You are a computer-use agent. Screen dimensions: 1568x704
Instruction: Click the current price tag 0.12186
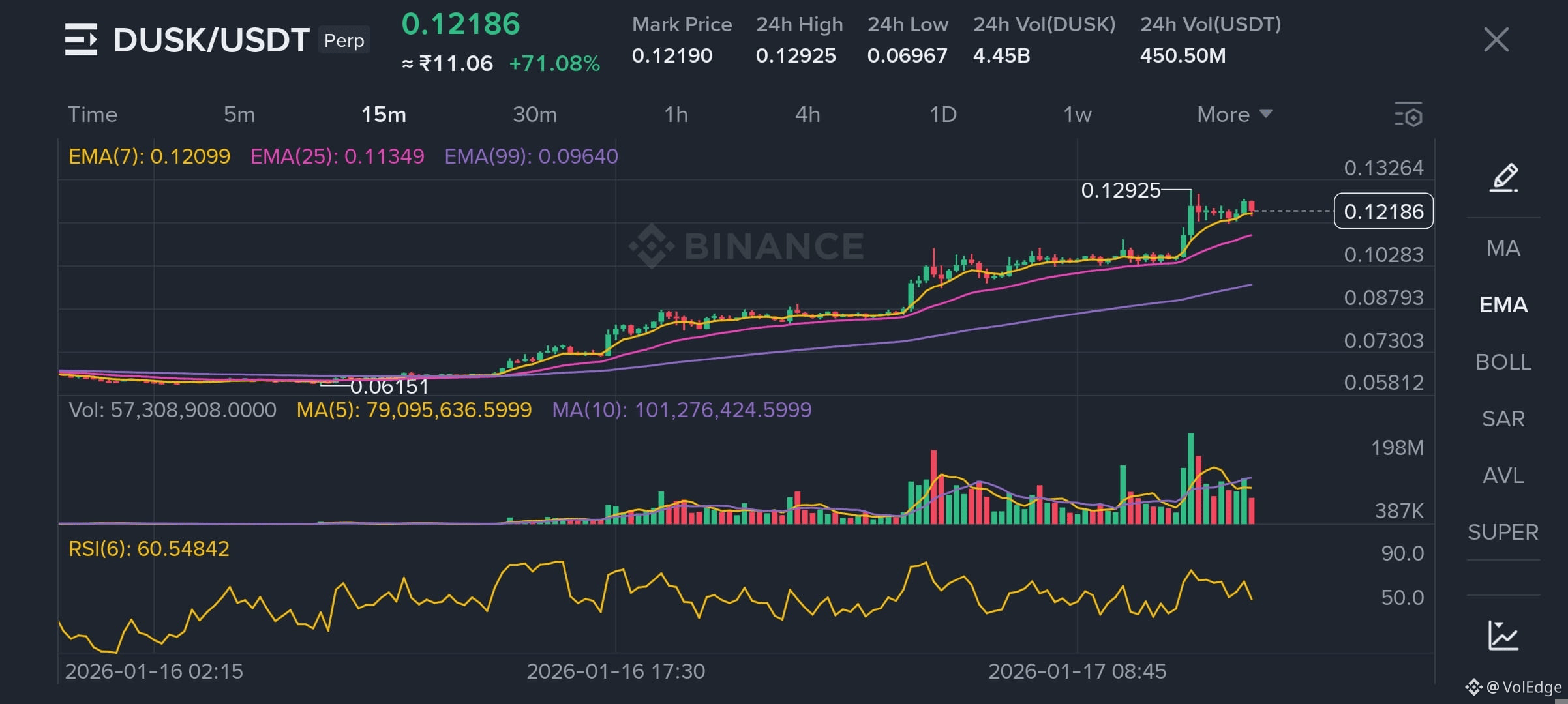pos(1383,211)
